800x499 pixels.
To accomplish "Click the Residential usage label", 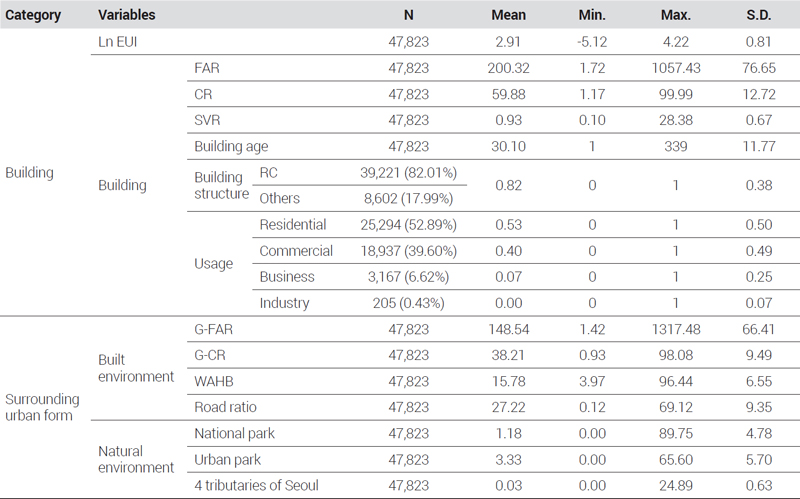I will (x=292, y=224).
